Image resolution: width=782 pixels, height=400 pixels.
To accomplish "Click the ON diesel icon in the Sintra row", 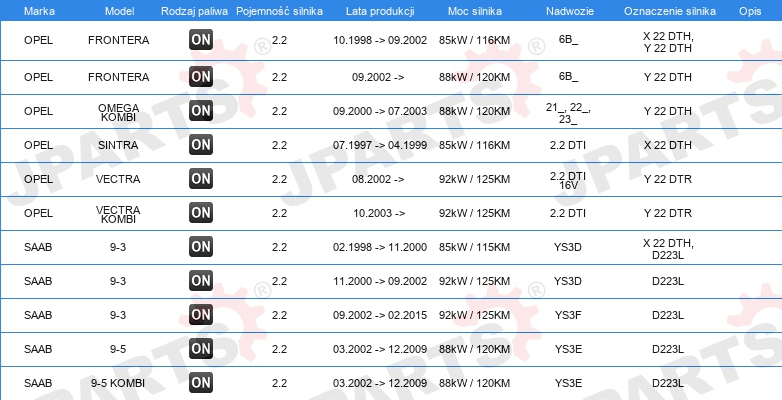I will pyautogui.click(x=200, y=145).
